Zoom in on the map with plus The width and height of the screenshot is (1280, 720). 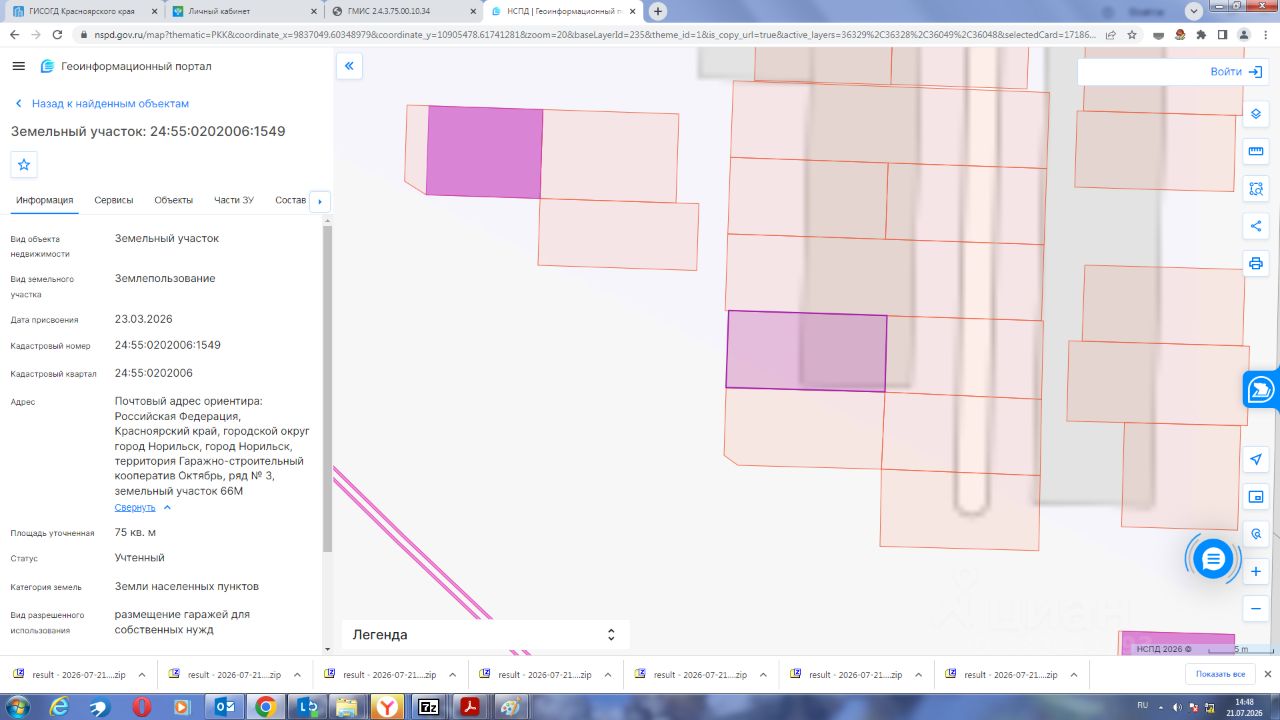pyautogui.click(x=1256, y=571)
